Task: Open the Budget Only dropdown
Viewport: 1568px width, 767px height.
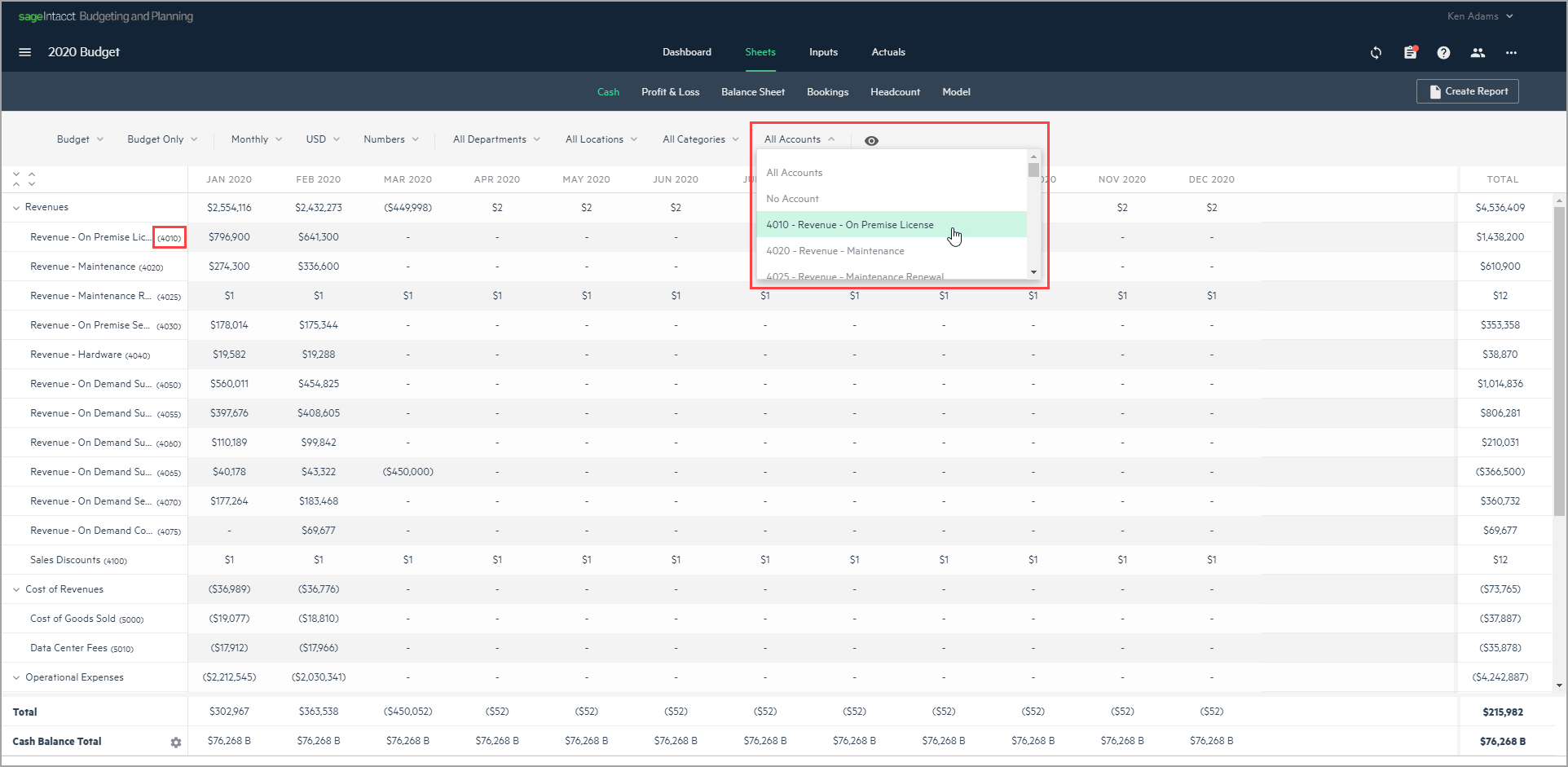Action: point(162,139)
